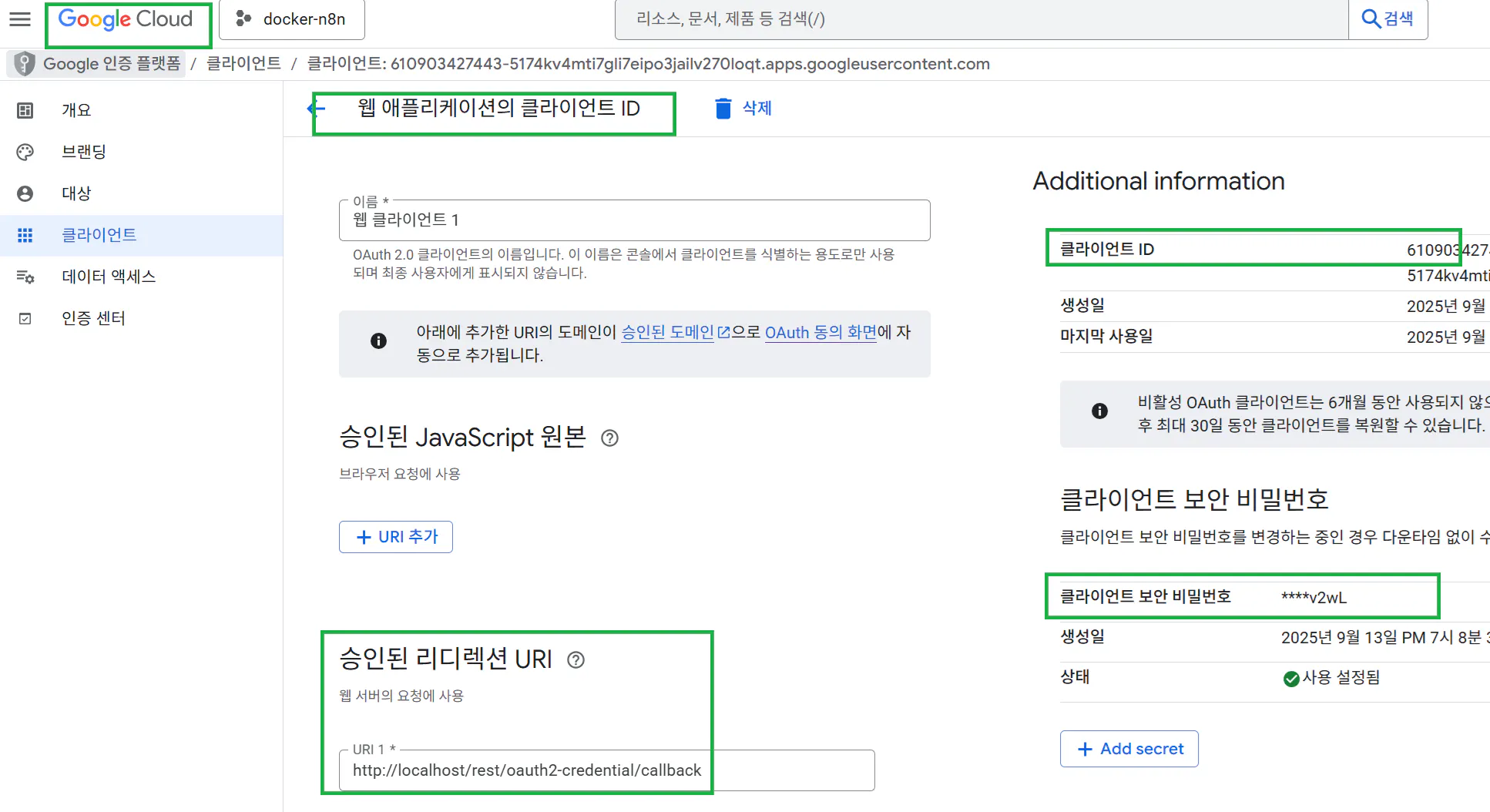Open 데이터 액세스 in the sidebar
Viewport: 1490px width, 812px height.
pos(109,277)
